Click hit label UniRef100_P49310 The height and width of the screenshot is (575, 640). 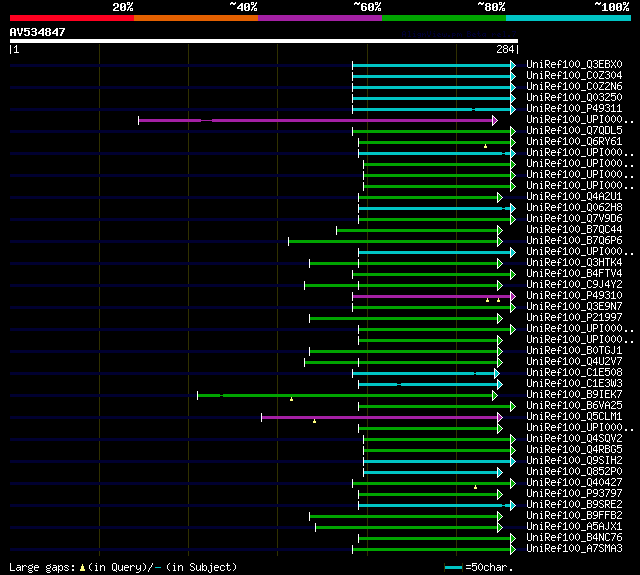tap(574, 296)
